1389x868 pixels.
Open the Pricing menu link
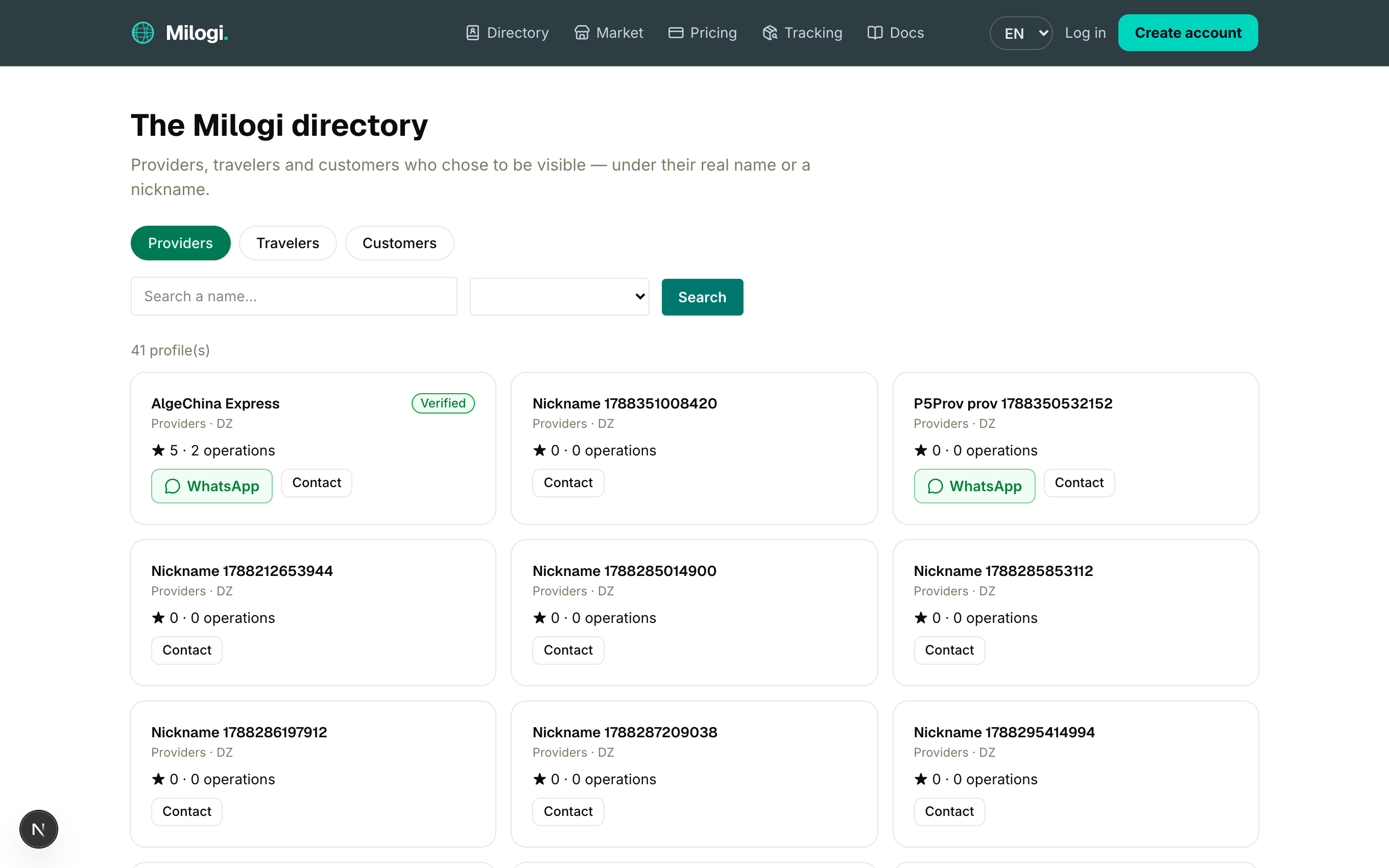click(x=703, y=33)
